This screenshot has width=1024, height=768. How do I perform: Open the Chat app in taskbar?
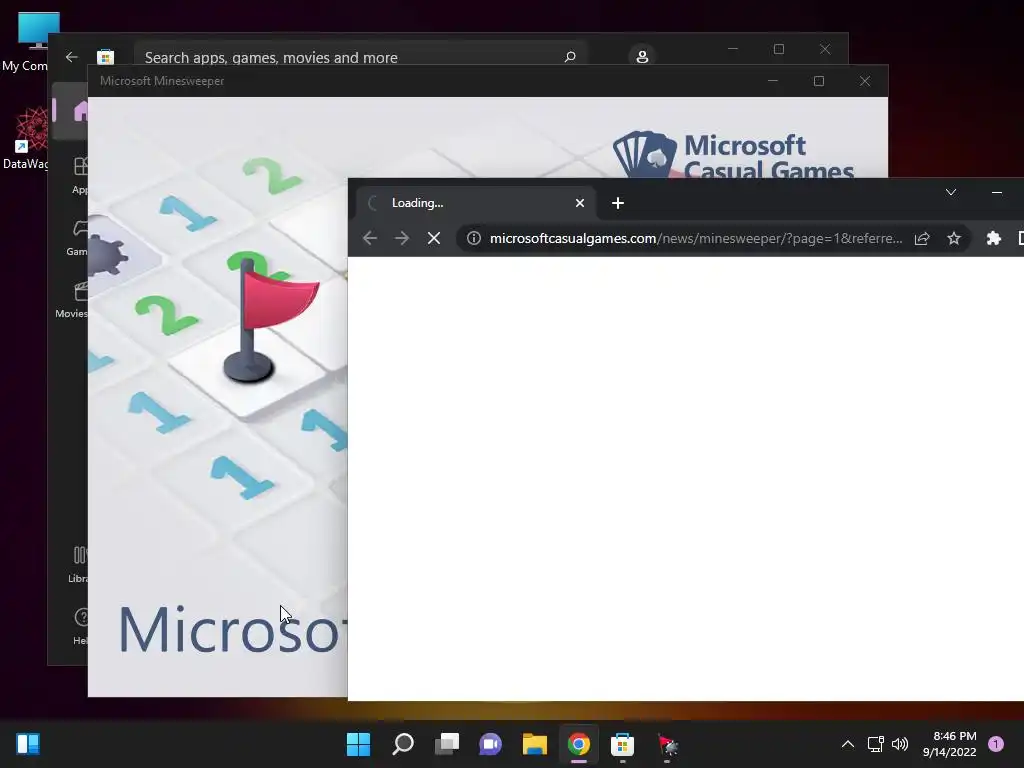point(490,744)
